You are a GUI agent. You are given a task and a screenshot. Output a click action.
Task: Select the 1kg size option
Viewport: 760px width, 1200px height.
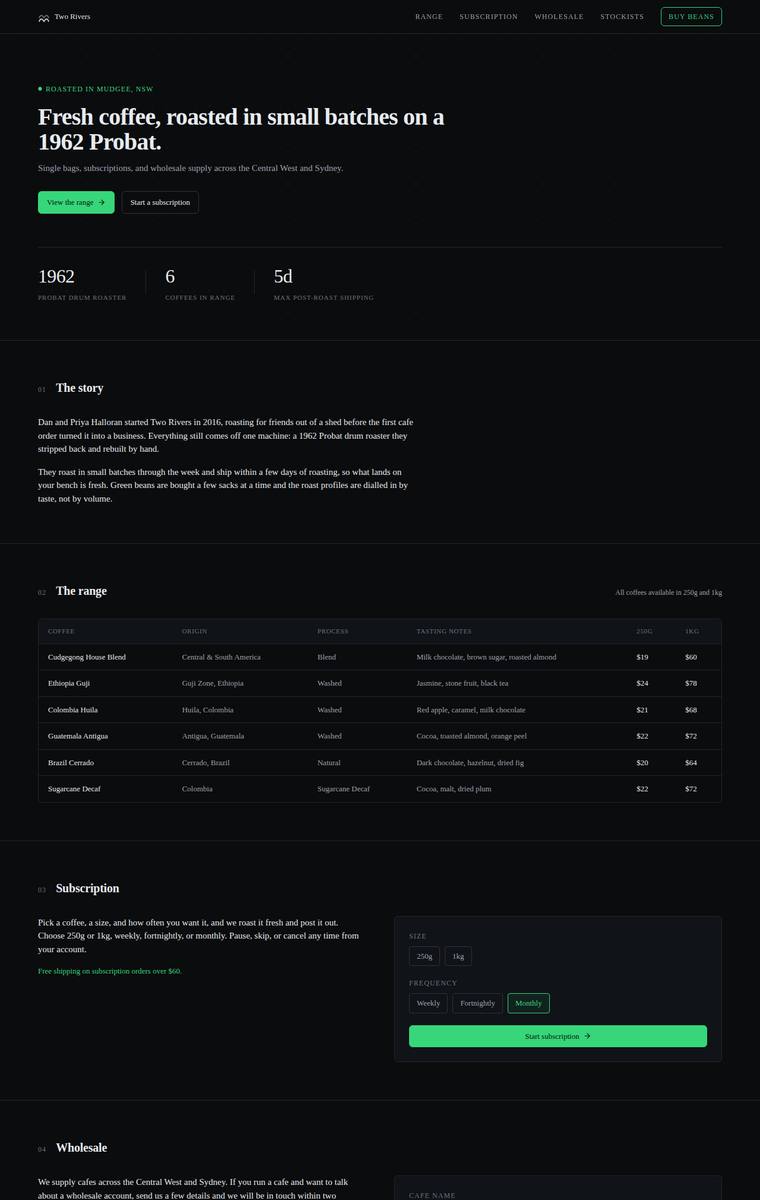[x=458, y=956]
